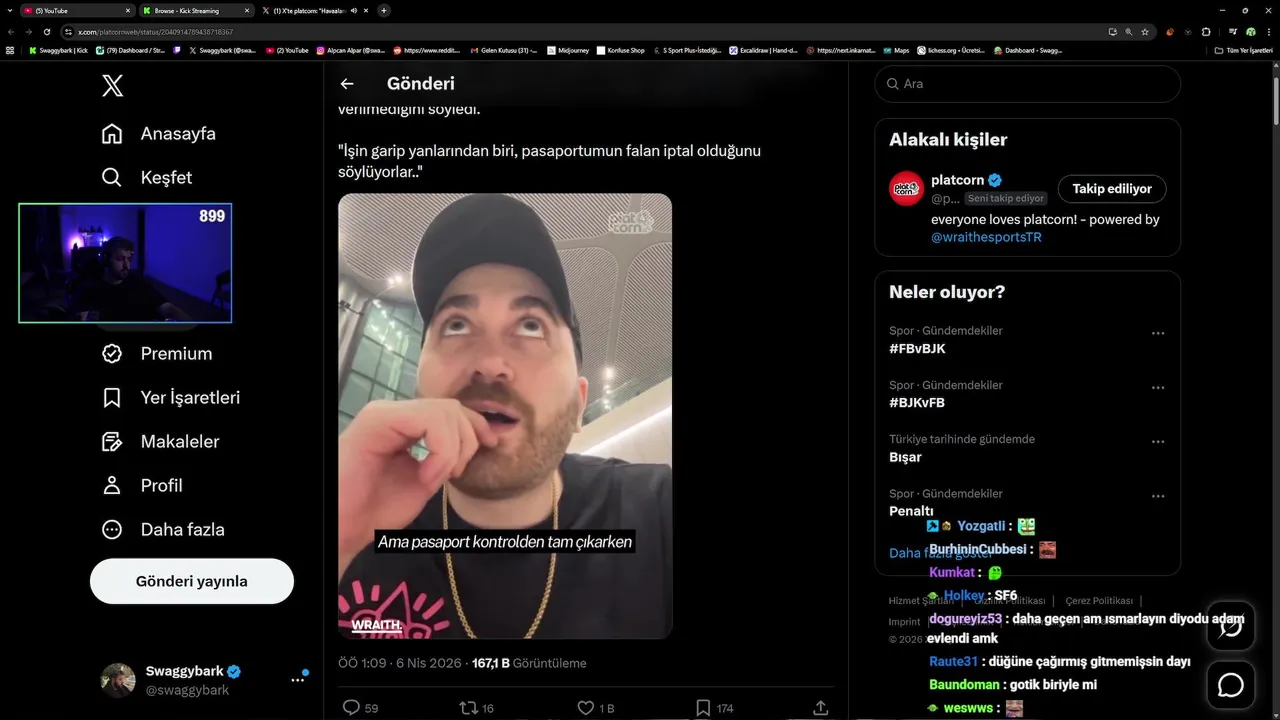Go back with the arrow icon

coord(347,84)
